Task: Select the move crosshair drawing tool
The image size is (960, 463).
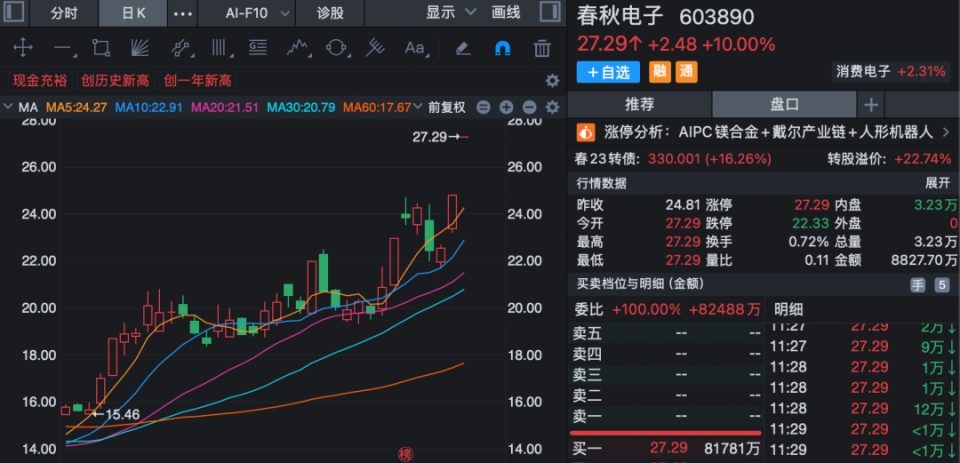Action: 23,47
